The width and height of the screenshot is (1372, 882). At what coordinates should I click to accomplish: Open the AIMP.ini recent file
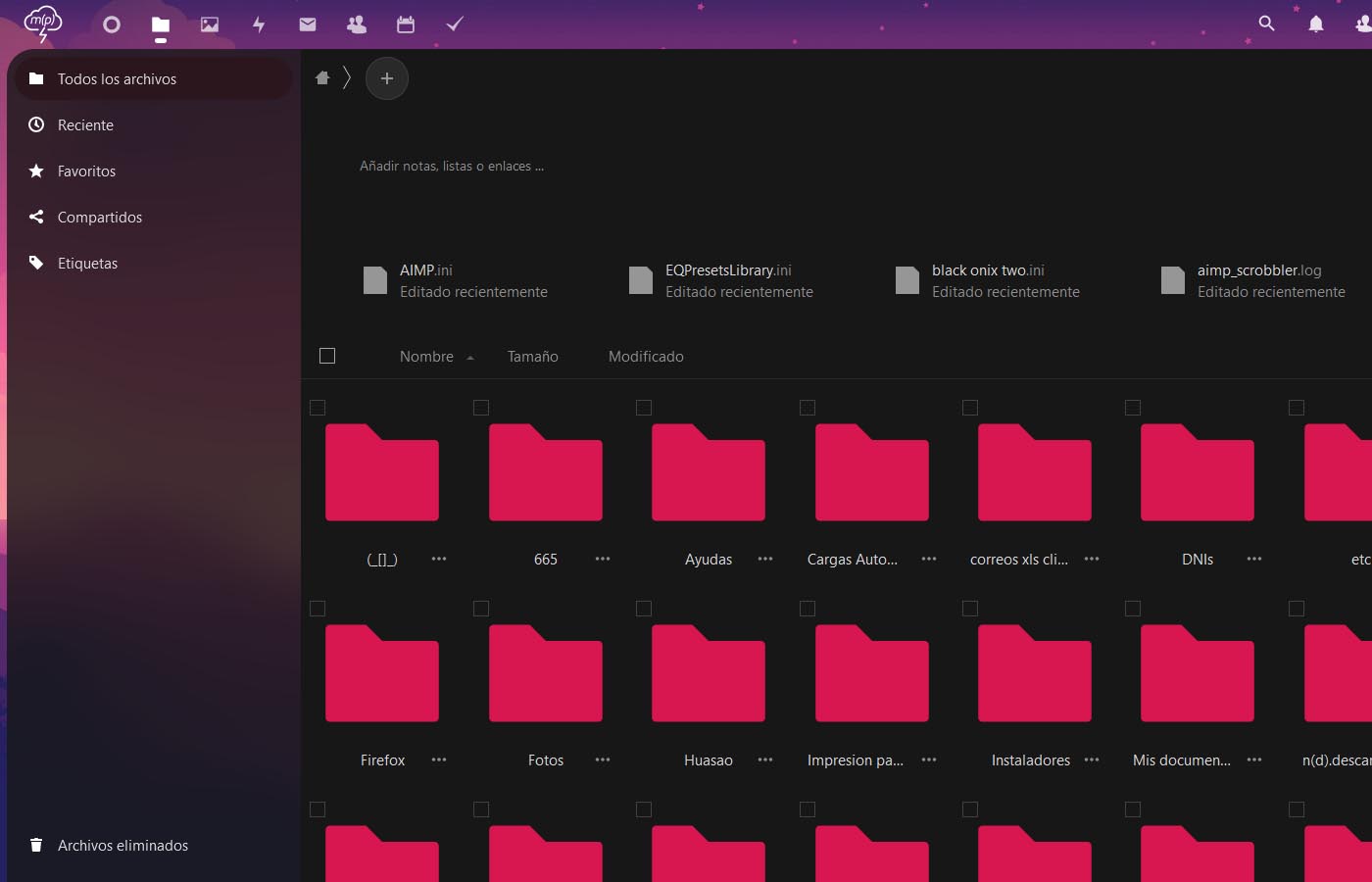click(455, 280)
